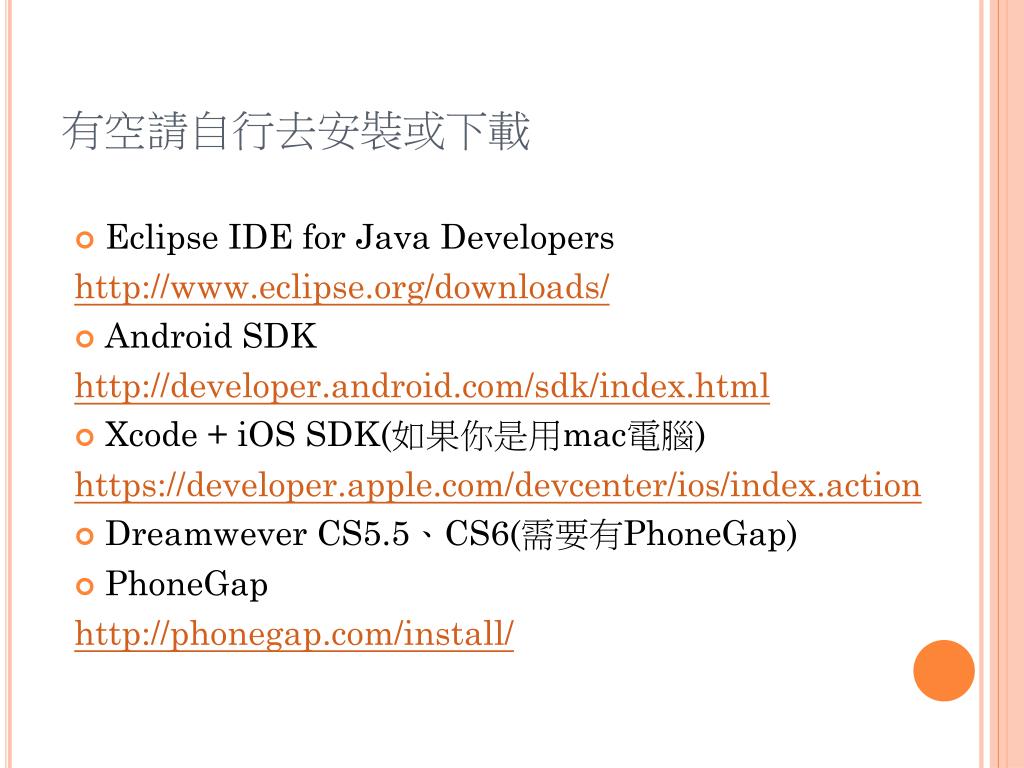This screenshot has height=768, width=1024.
Task: Click the Xcode + iOS SDK bullet text
Action: pos(405,436)
